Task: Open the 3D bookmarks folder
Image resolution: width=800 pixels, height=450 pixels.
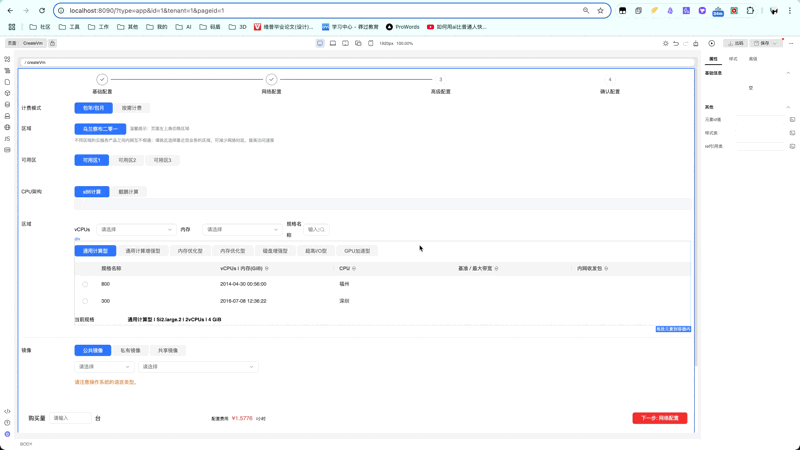Action: click(238, 27)
